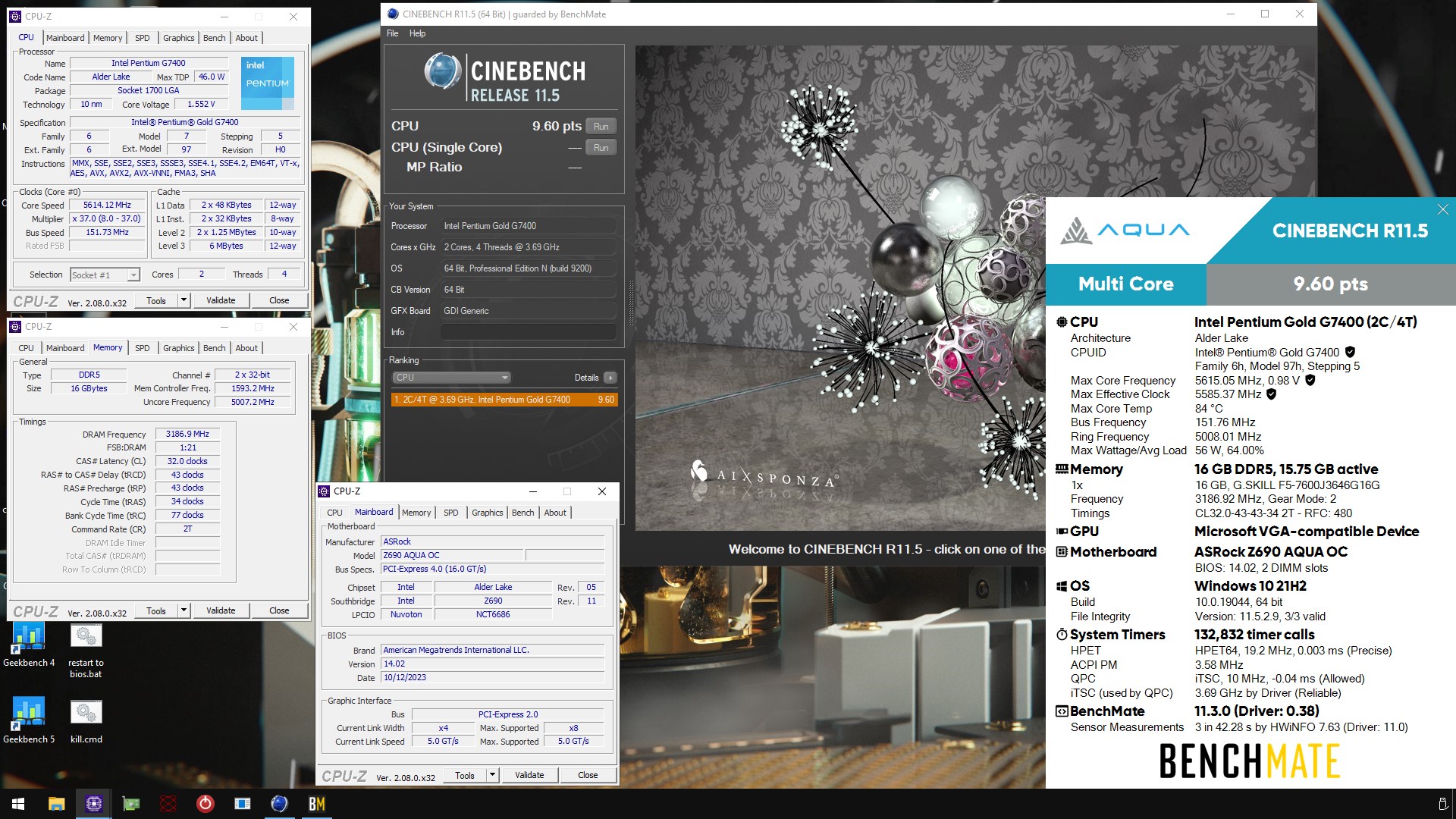Expand Tools dropdown arrow in Mainboard tab window
The height and width of the screenshot is (819, 1456).
click(492, 775)
